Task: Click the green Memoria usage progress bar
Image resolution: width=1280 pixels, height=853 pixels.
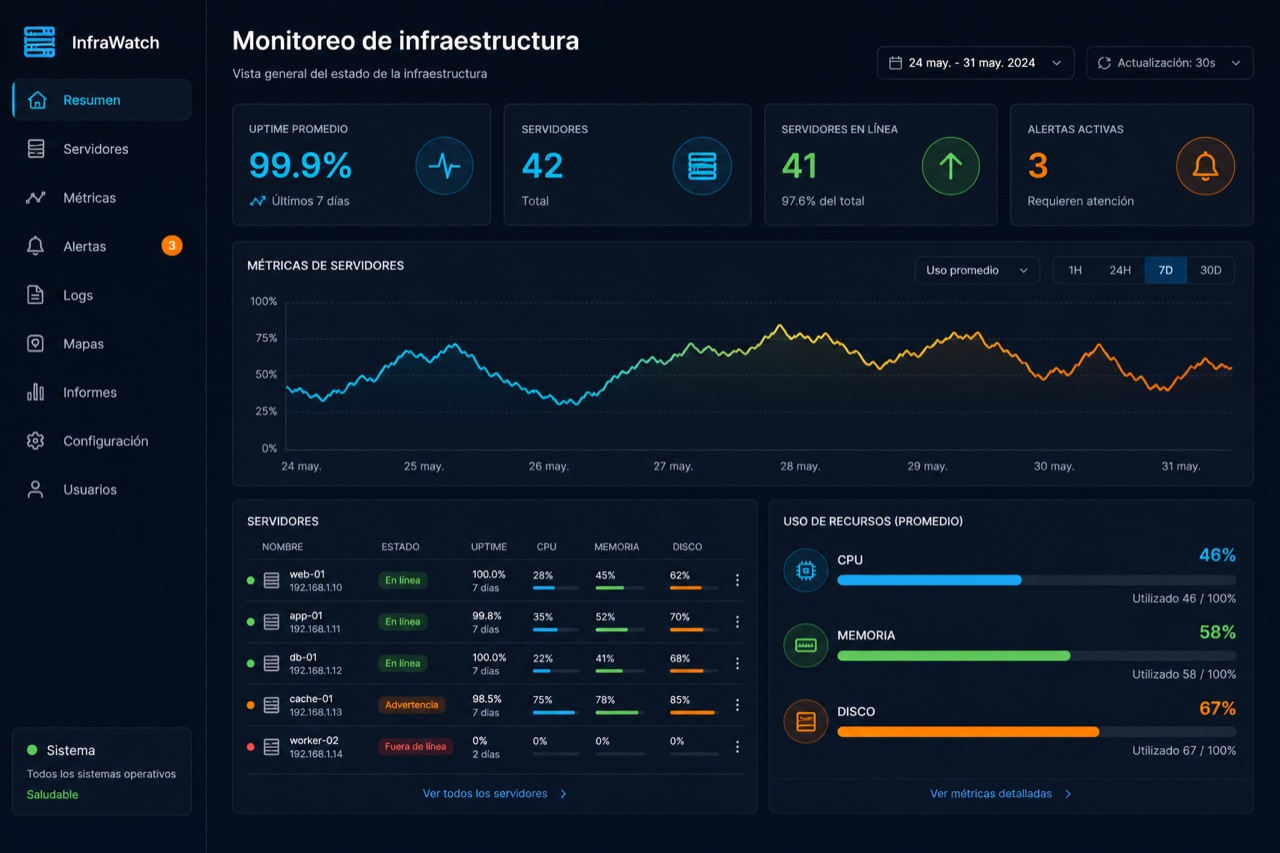Action: click(1036, 656)
